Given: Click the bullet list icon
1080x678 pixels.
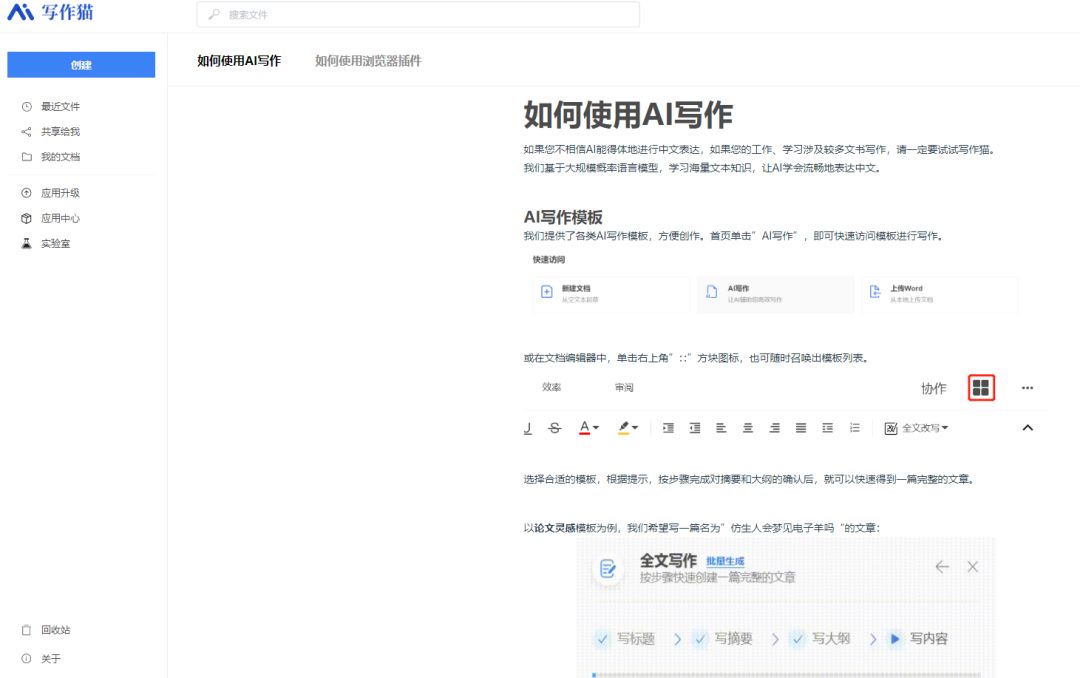Looking at the screenshot, I should [x=855, y=428].
